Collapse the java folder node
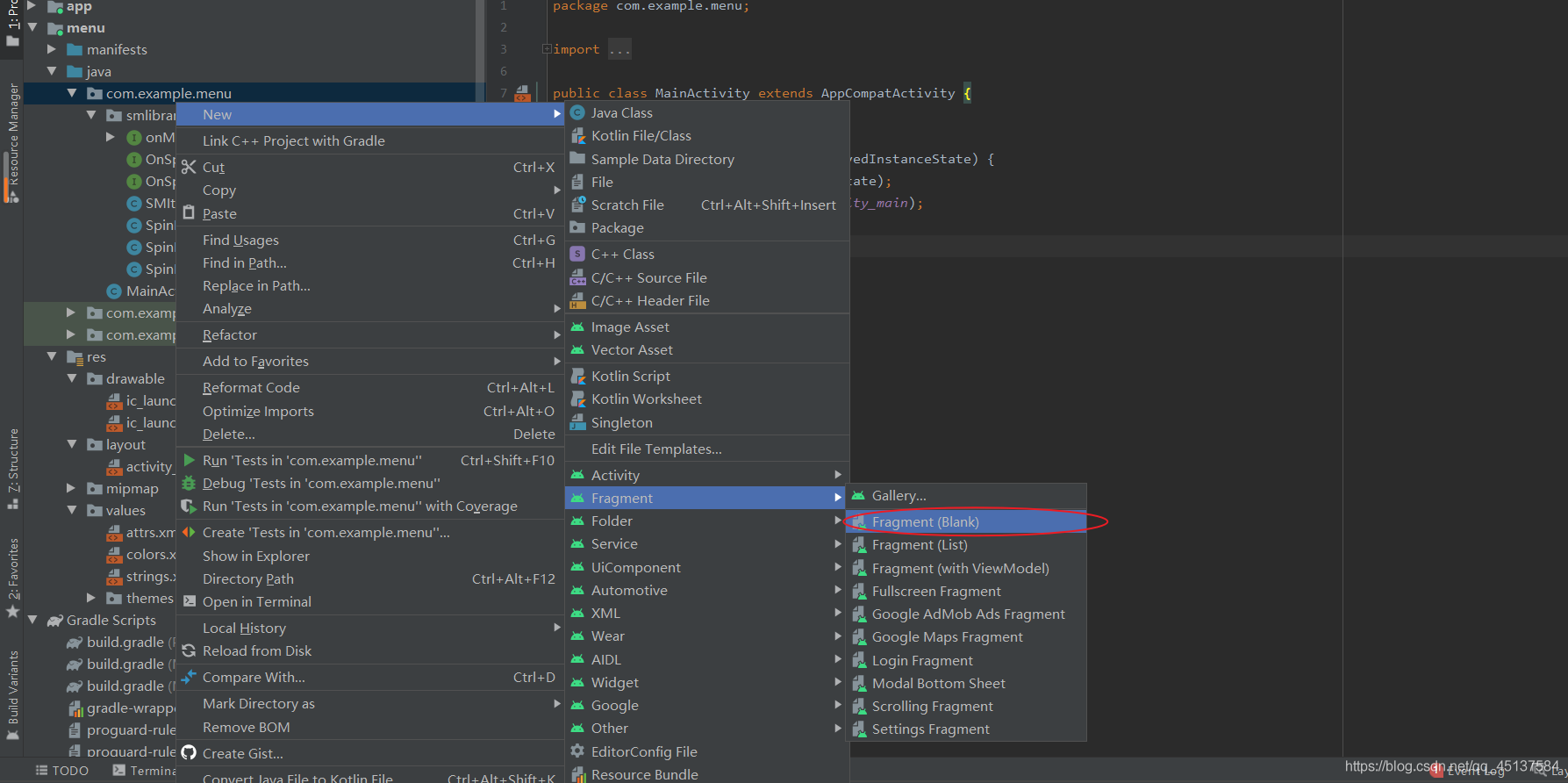Image resolution: width=1568 pixels, height=783 pixels. point(52,71)
